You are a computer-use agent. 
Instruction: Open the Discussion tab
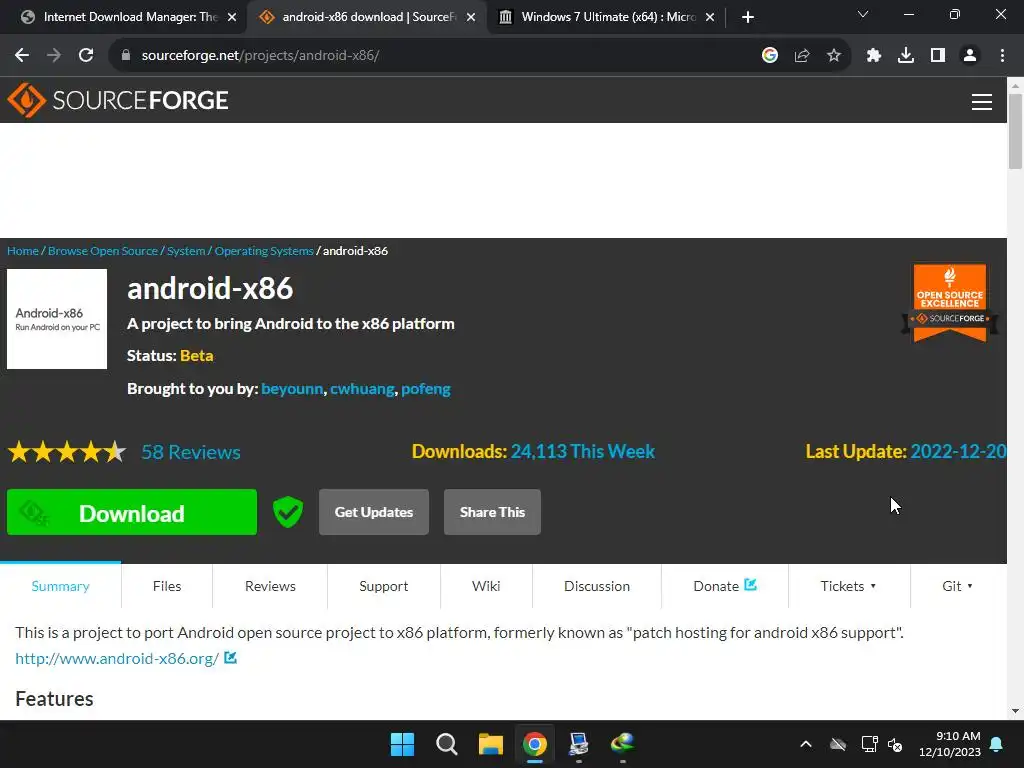pyautogui.click(x=597, y=586)
